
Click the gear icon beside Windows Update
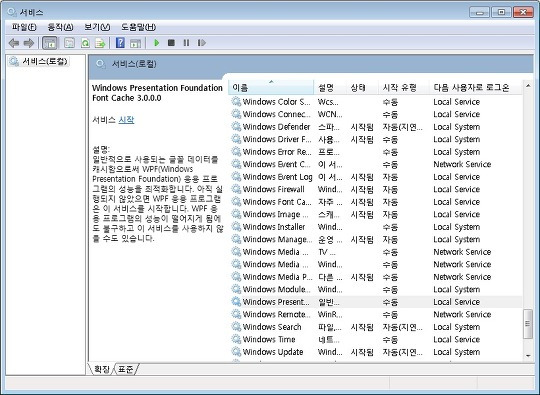pyautogui.click(x=236, y=352)
